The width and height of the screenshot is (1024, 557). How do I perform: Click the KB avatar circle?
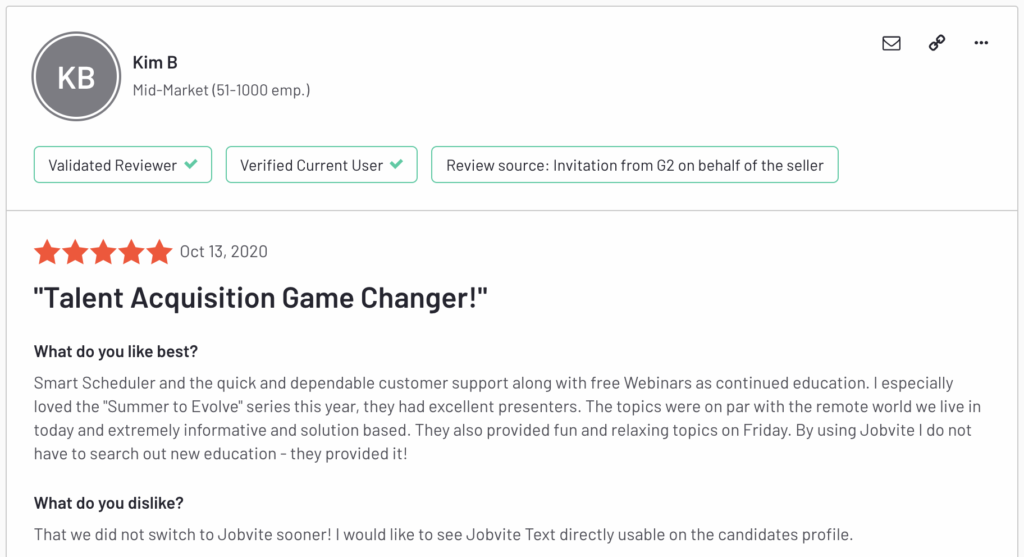[76, 76]
